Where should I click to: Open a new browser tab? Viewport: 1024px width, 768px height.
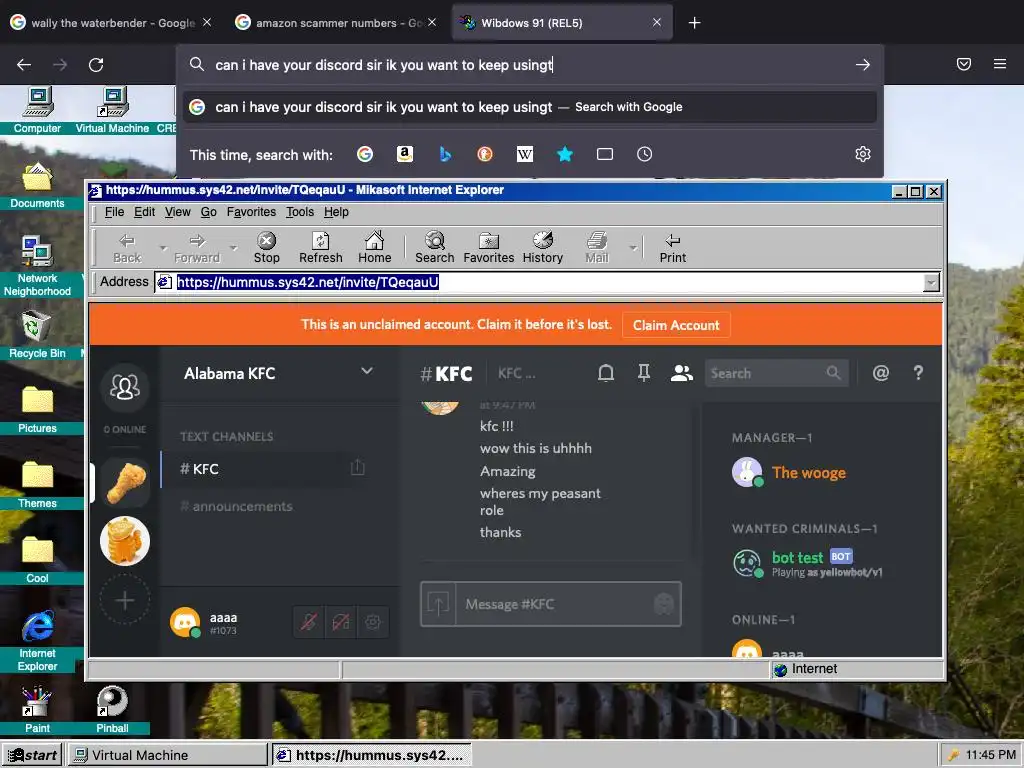694,23
